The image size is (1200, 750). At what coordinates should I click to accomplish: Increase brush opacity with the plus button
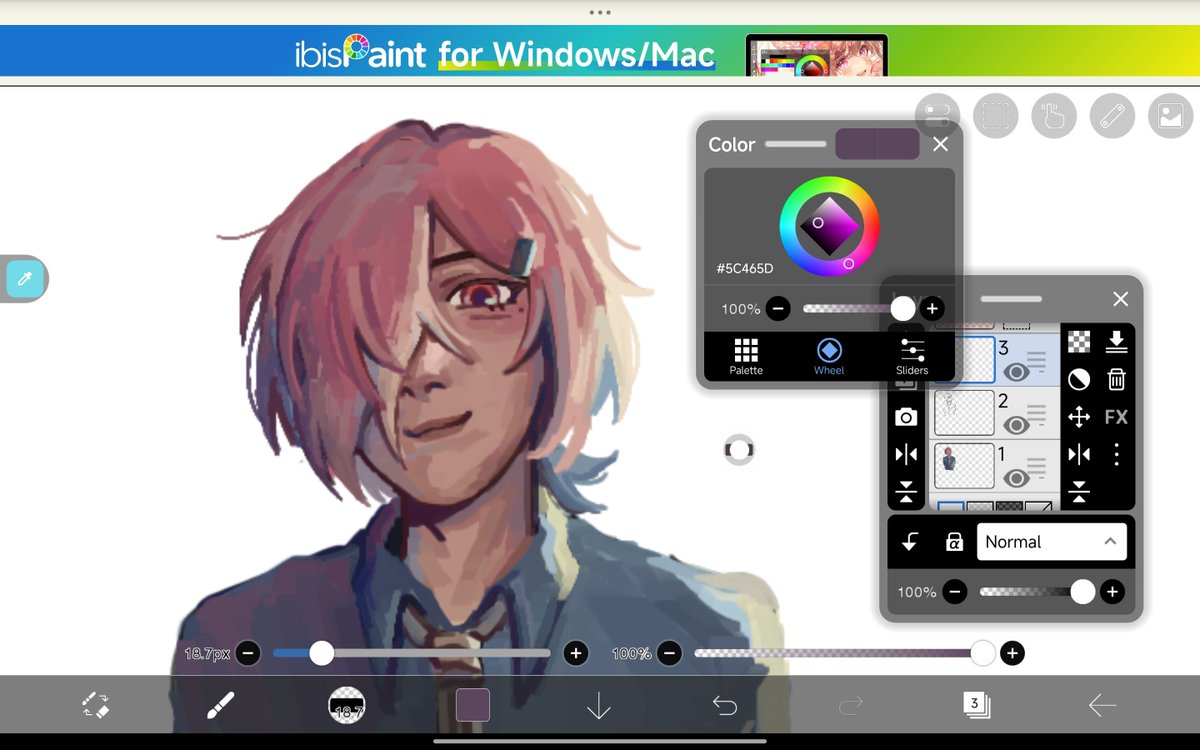click(1012, 654)
